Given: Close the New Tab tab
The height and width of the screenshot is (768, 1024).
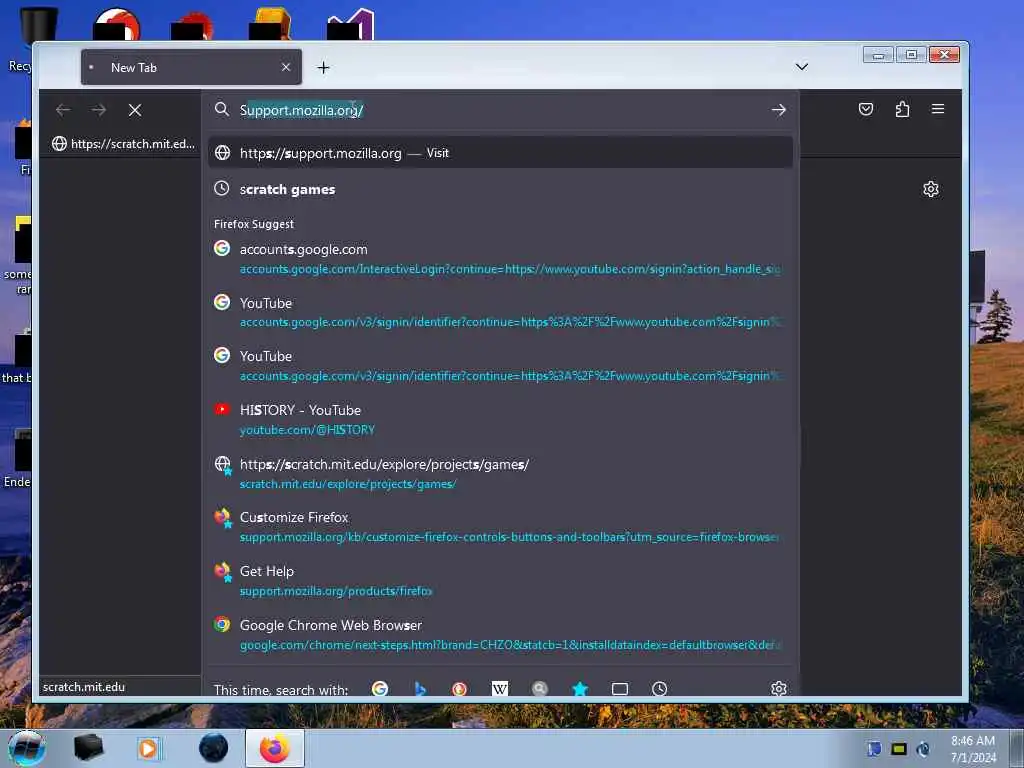Looking at the screenshot, I should (x=286, y=67).
